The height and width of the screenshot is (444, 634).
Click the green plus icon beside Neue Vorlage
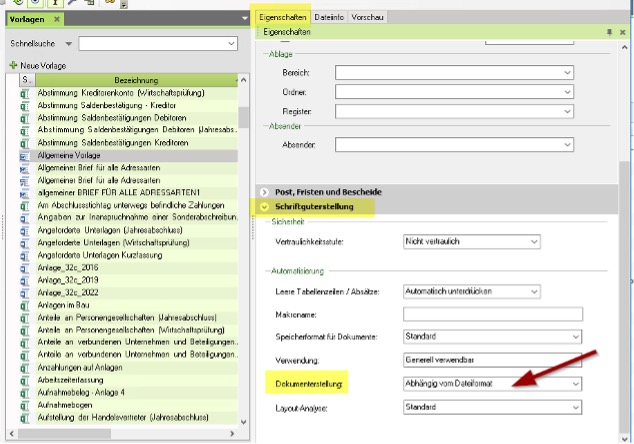tap(13, 64)
